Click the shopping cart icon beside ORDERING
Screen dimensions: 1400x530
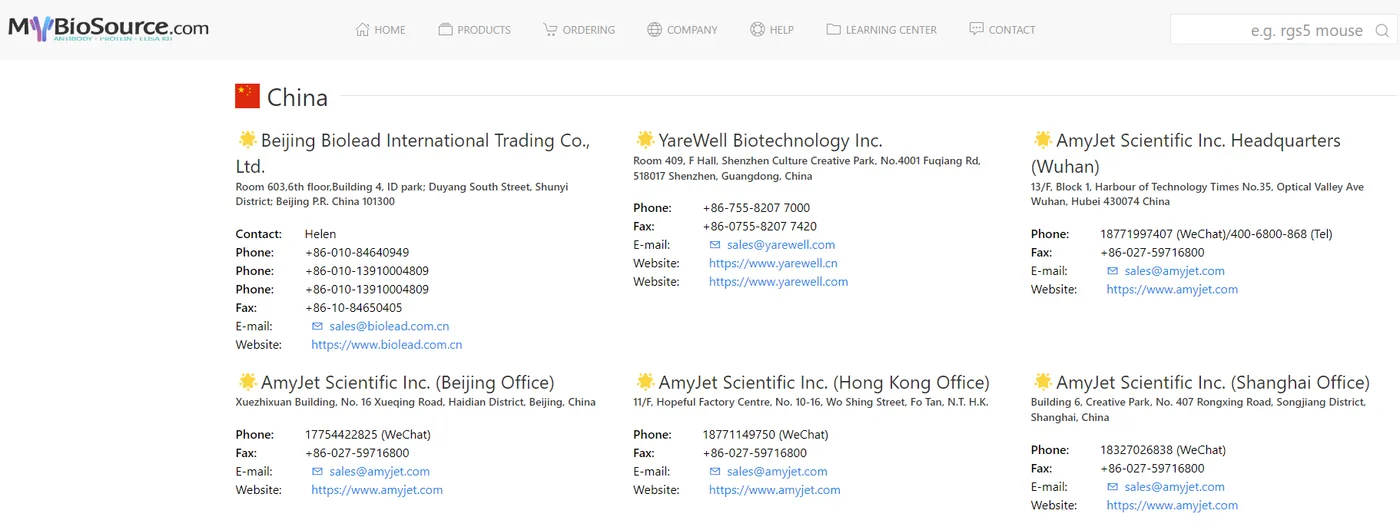tap(550, 29)
